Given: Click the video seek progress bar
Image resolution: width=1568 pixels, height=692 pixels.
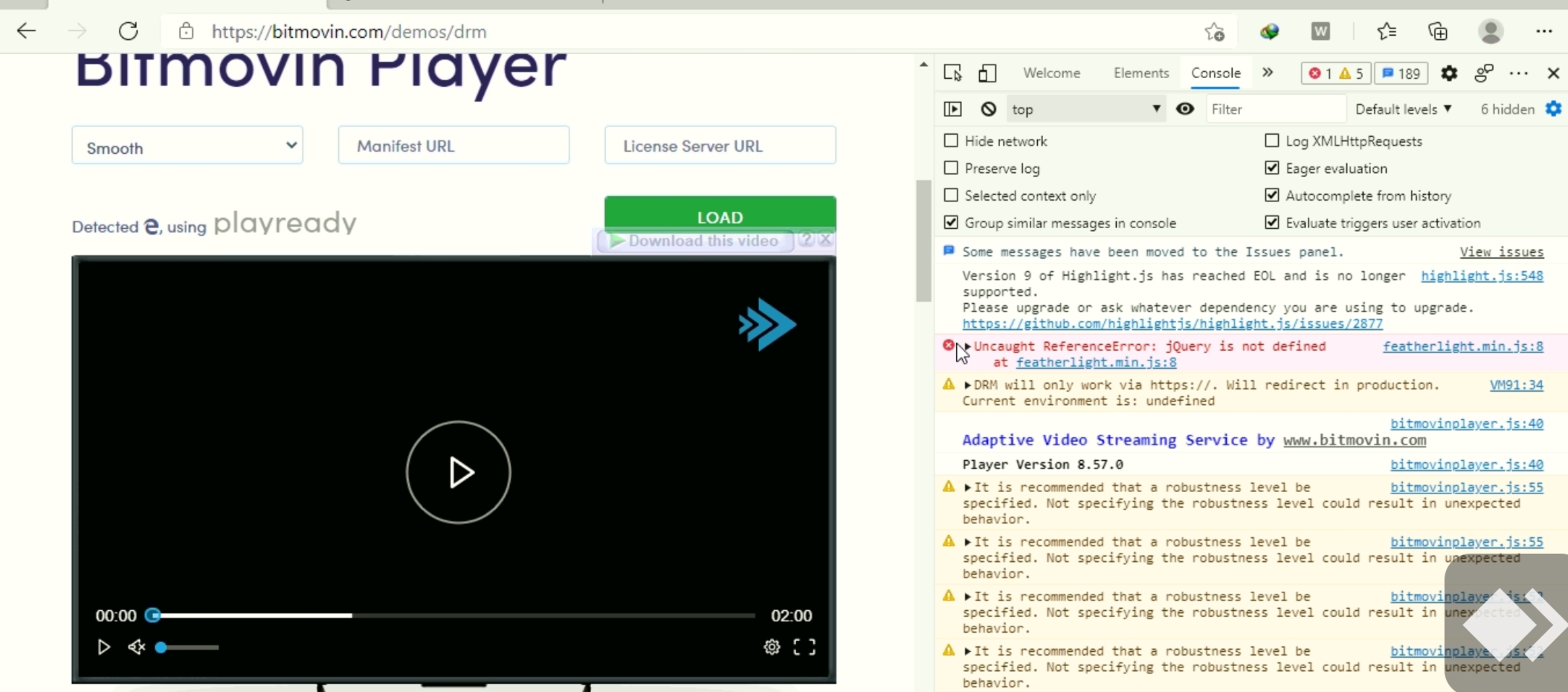Looking at the screenshot, I should [x=454, y=615].
